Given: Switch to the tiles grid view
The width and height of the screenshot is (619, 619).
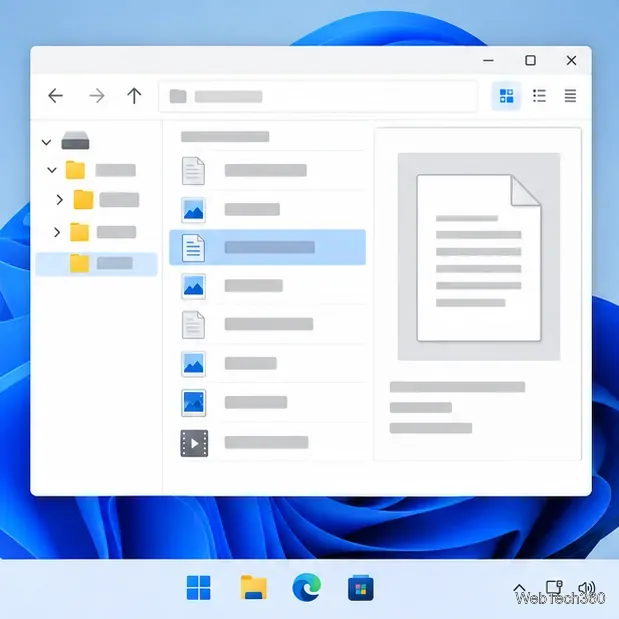Looking at the screenshot, I should pyautogui.click(x=506, y=96).
